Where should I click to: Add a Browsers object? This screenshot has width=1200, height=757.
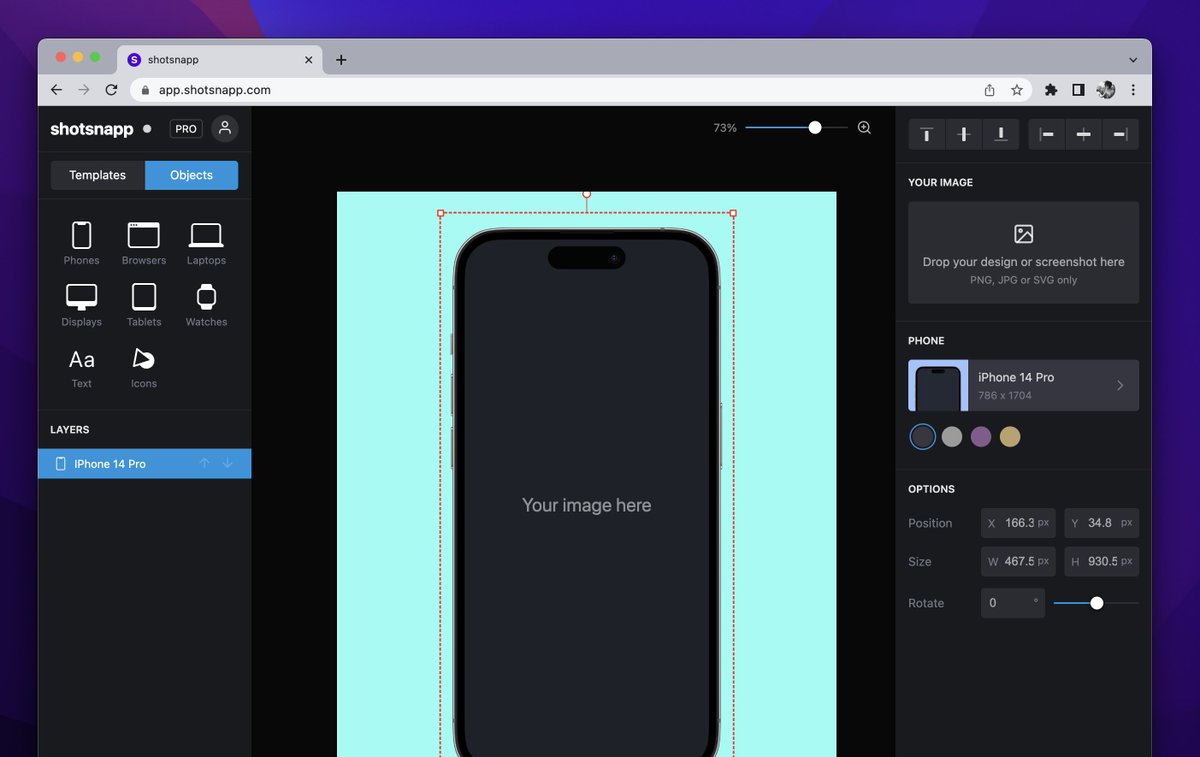click(x=144, y=243)
